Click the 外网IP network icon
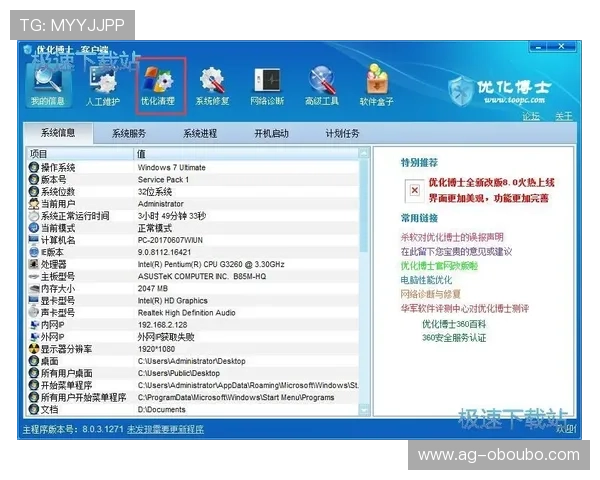The height and width of the screenshot is (480, 600). [34, 337]
